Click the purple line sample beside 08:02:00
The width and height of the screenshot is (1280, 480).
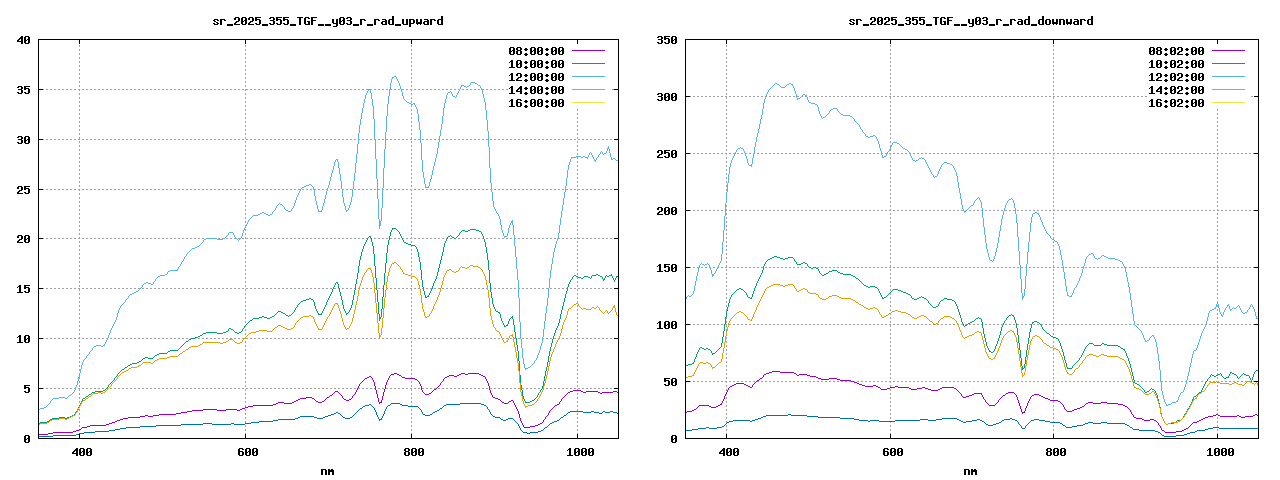1228,51
